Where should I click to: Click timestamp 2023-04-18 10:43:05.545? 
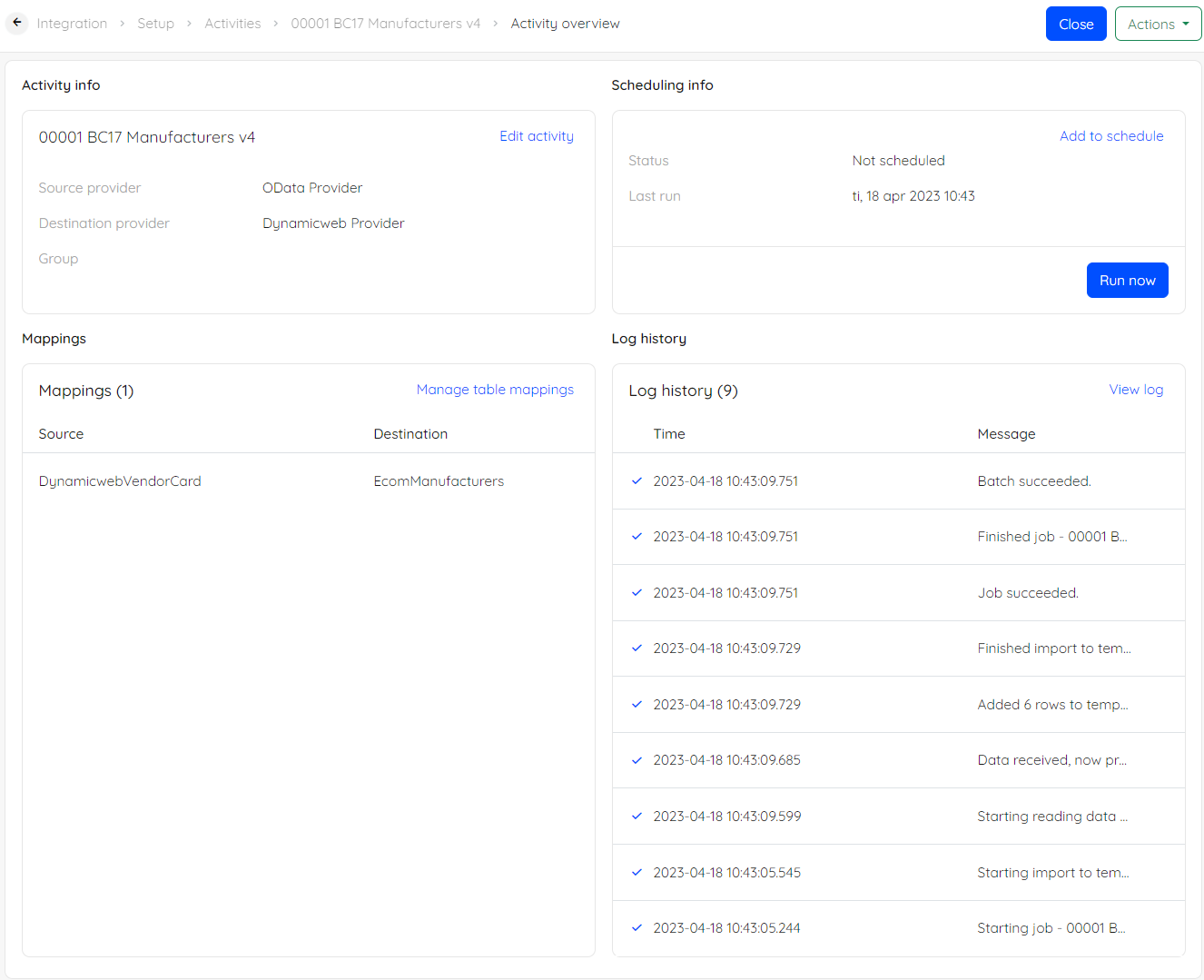click(726, 873)
